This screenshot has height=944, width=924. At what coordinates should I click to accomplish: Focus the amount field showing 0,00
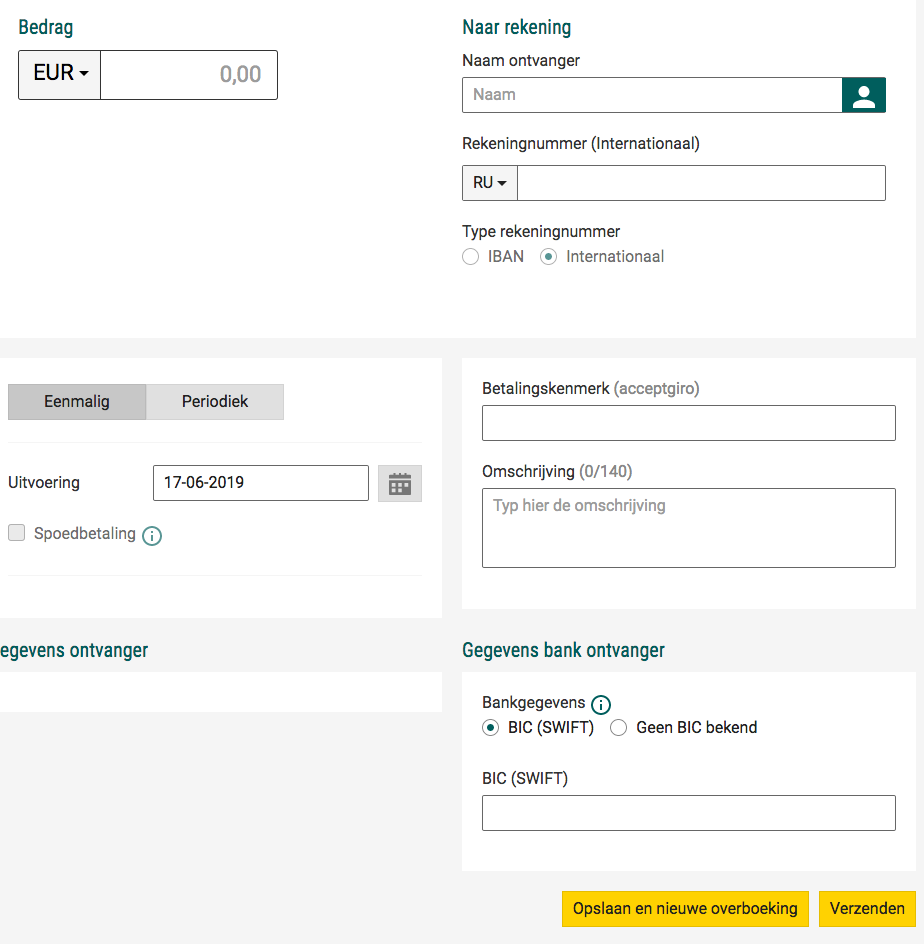tap(189, 75)
